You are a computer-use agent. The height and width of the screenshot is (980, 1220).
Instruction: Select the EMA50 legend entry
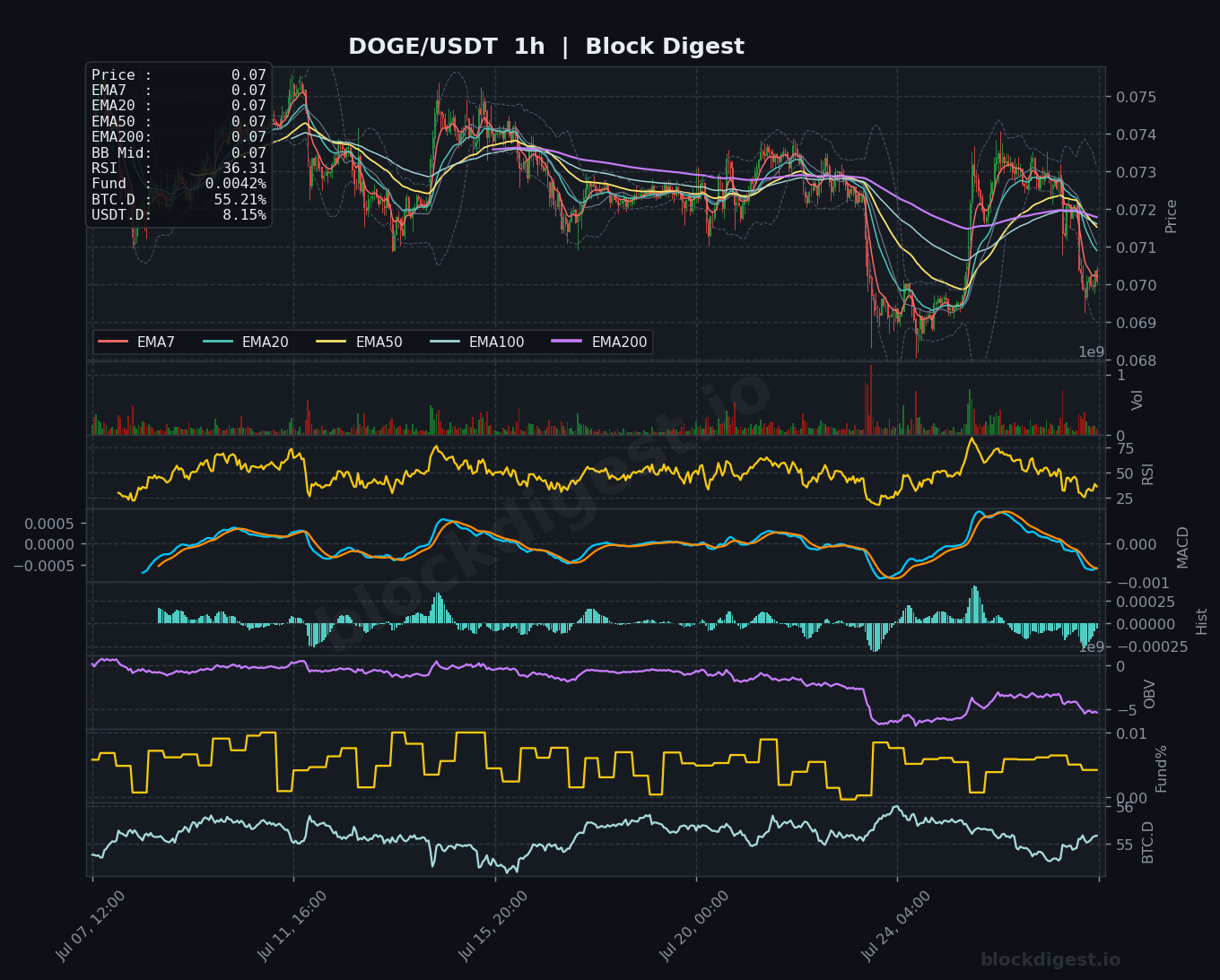click(x=359, y=342)
